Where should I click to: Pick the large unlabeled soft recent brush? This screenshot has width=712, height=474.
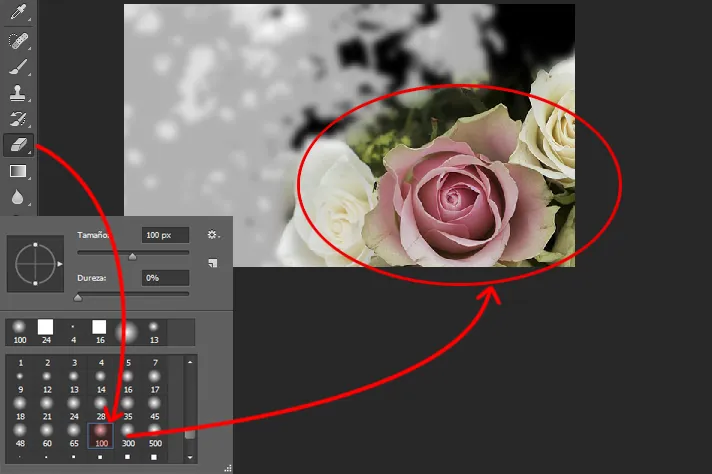tap(127, 332)
